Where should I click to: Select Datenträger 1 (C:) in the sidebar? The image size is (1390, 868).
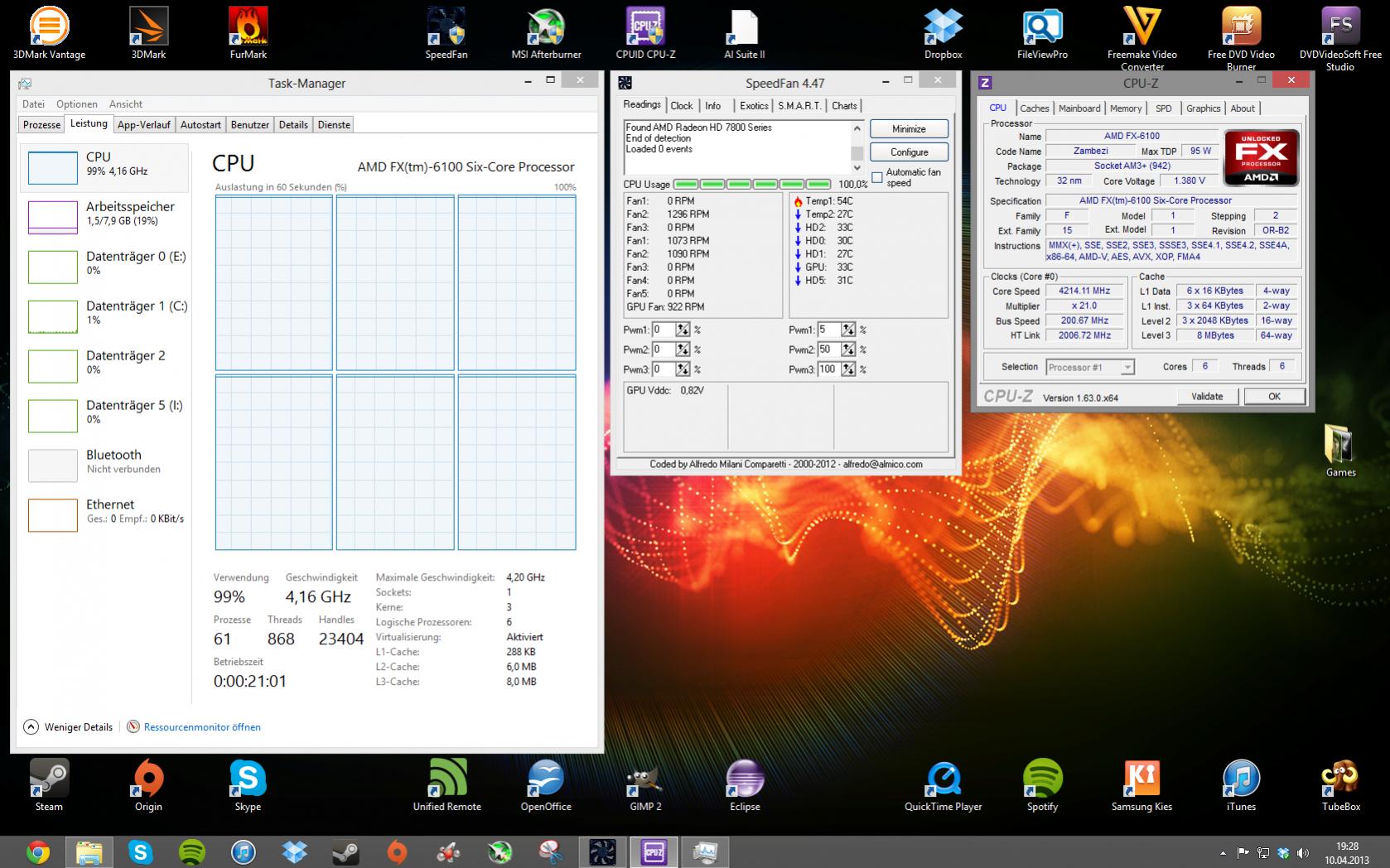tap(104, 316)
